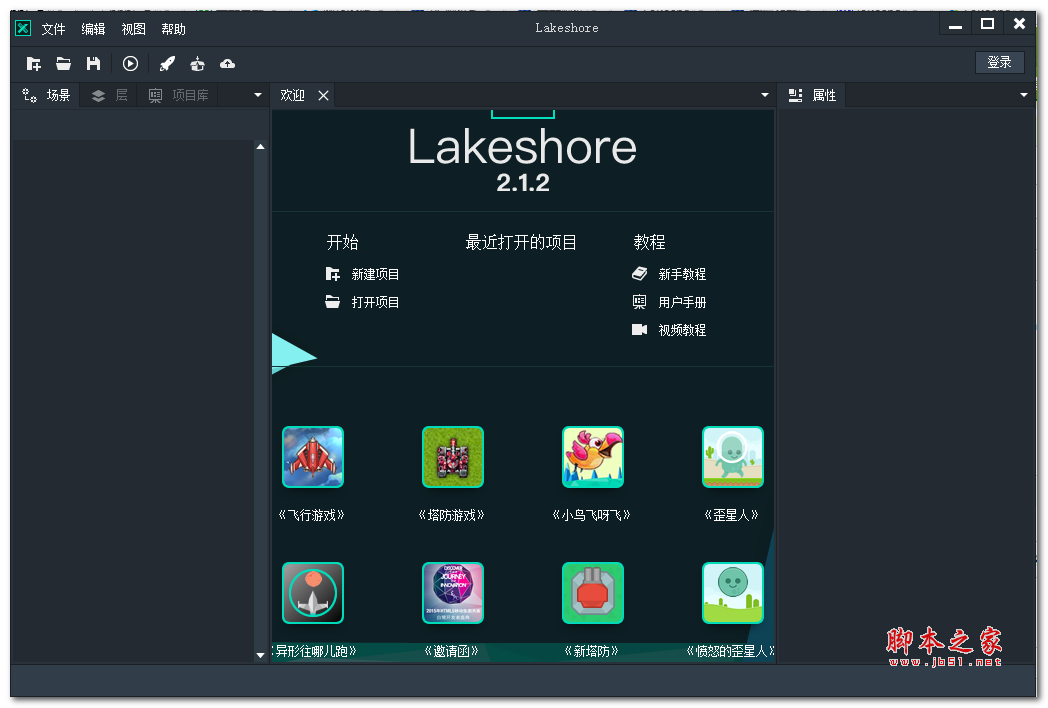Select the 欢迎 tab
Image resolution: width=1048 pixels, height=708 pixels.
click(293, 96)
